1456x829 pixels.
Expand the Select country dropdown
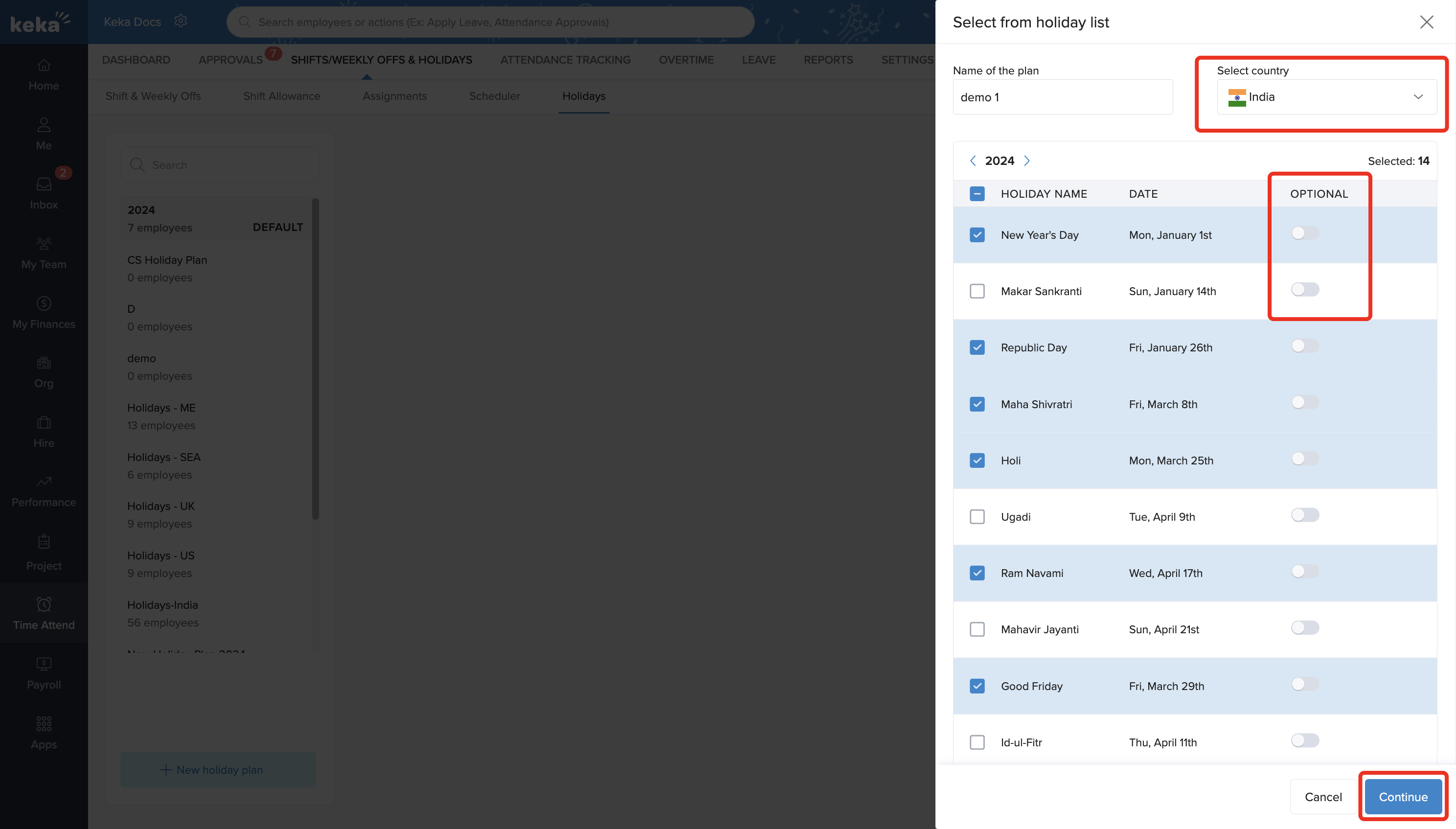click(x=1326, y=97)
